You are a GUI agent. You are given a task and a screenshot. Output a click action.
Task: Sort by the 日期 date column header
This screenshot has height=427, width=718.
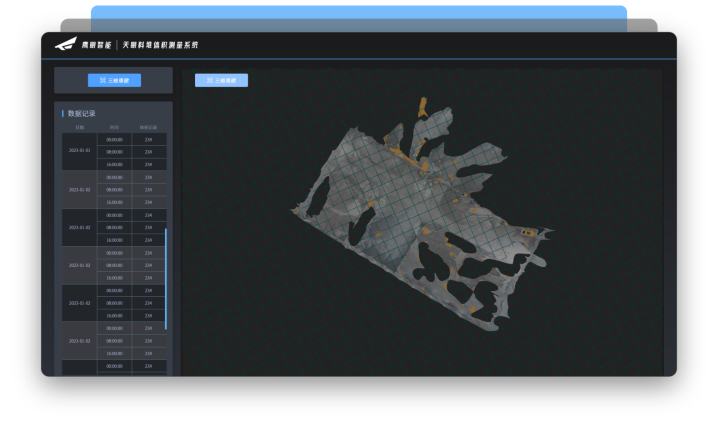(80, 127)
